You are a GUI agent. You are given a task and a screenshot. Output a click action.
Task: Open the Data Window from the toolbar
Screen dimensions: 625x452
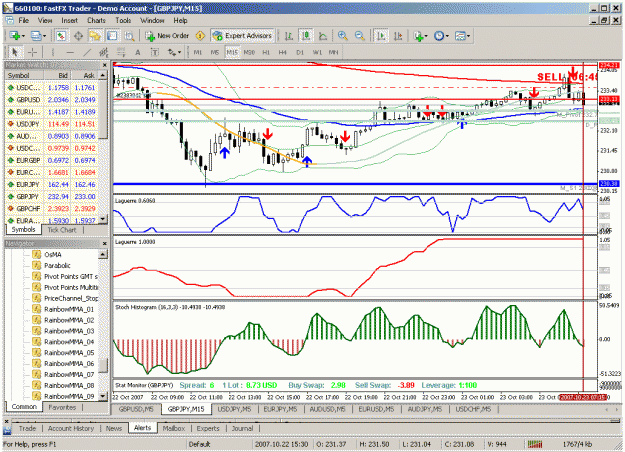point(78,36)
